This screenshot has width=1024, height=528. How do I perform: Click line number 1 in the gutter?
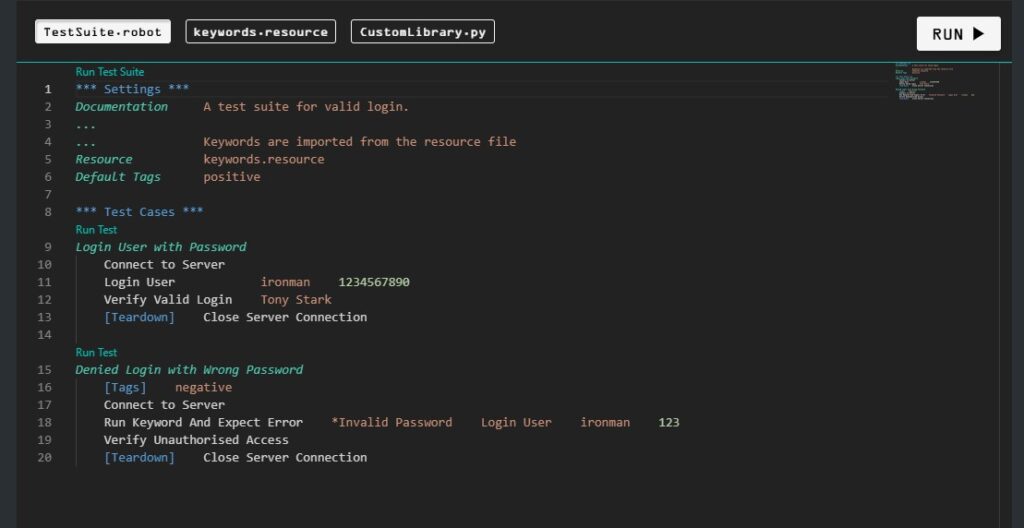47,89
